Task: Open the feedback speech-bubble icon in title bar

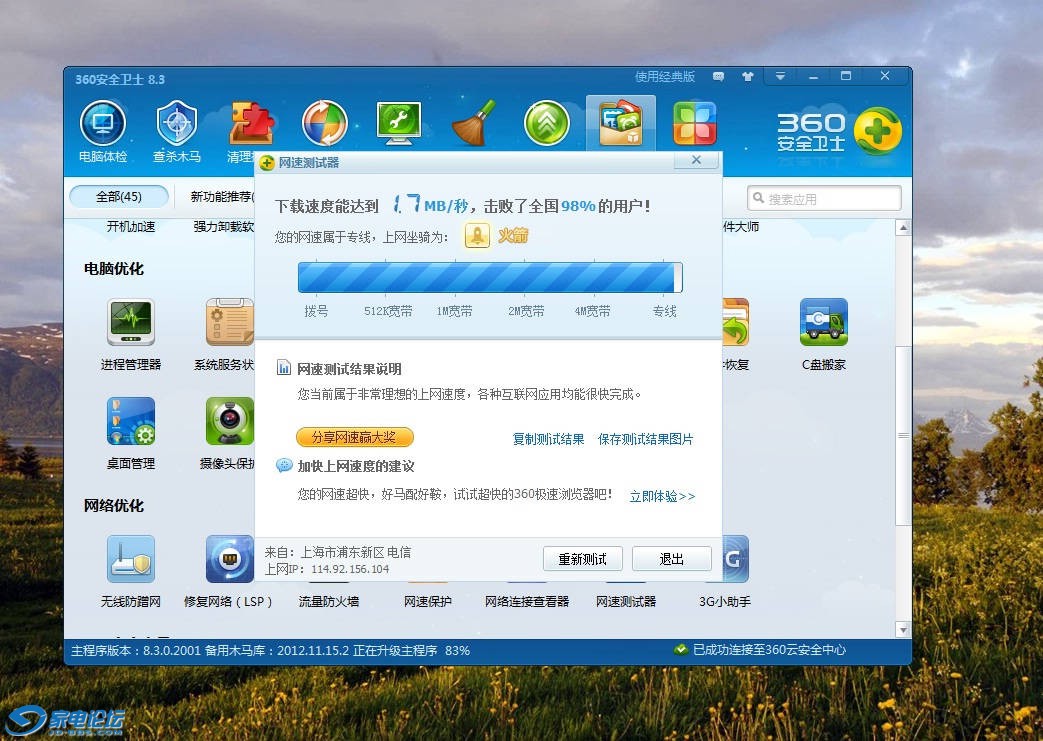Action: 718,76
